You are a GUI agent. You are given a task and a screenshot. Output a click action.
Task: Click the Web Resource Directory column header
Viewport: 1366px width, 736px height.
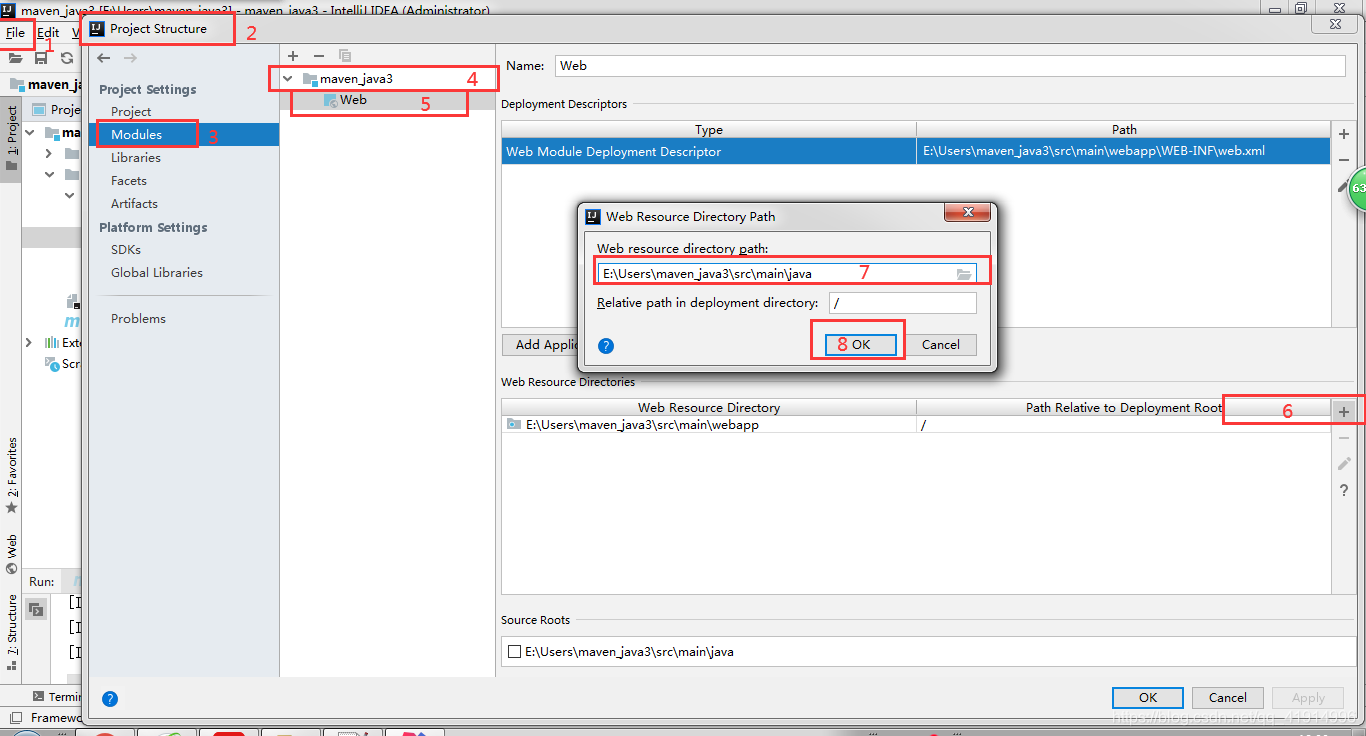tap(709, 408)
